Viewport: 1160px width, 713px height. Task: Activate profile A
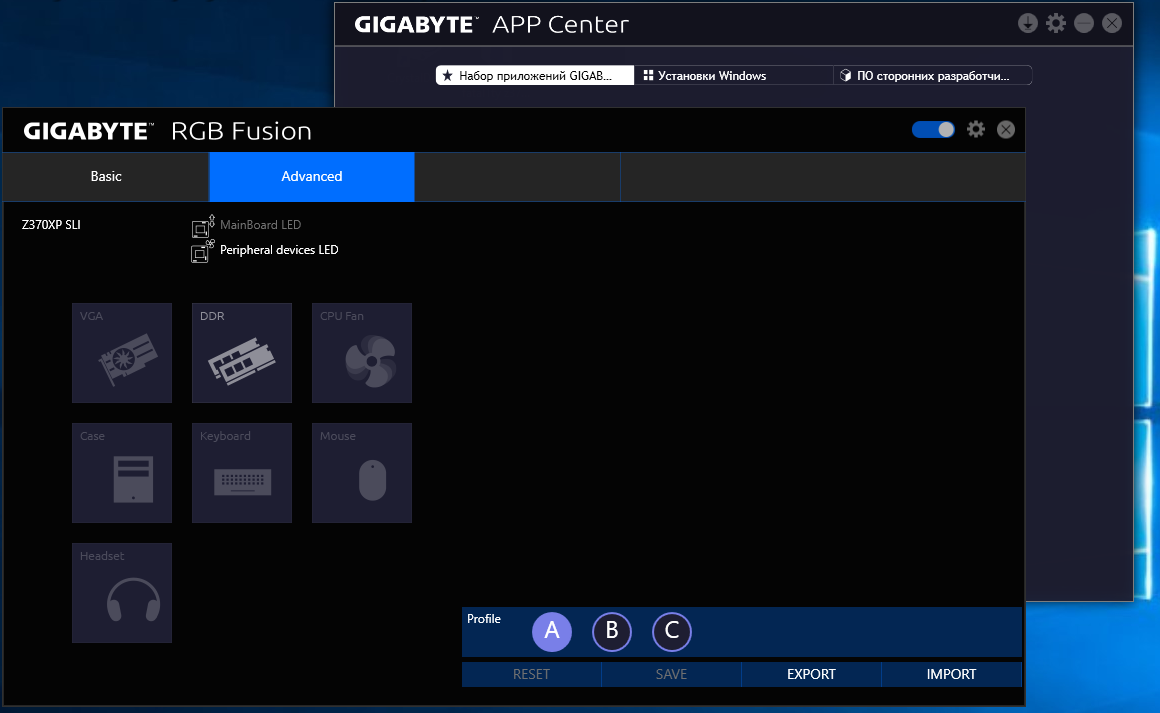[x=552, y=632]
